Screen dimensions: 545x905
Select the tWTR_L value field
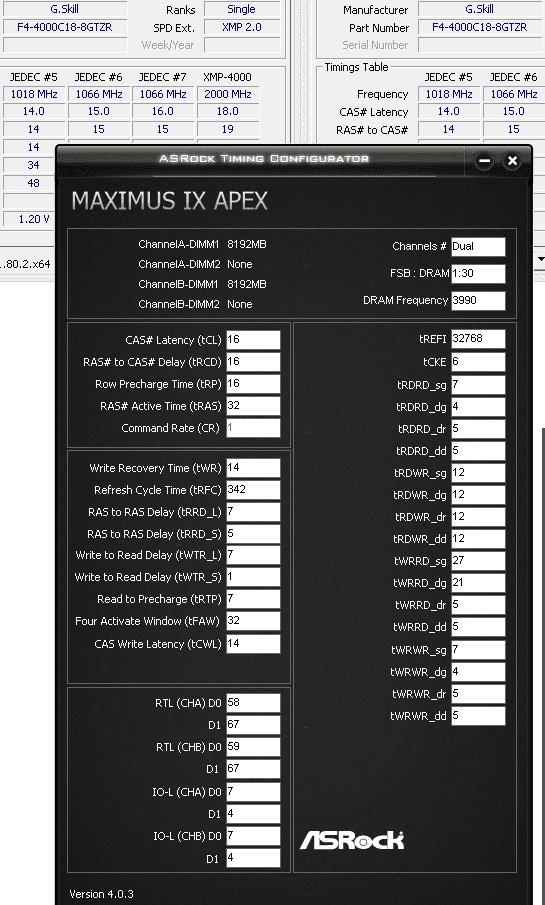253,555
